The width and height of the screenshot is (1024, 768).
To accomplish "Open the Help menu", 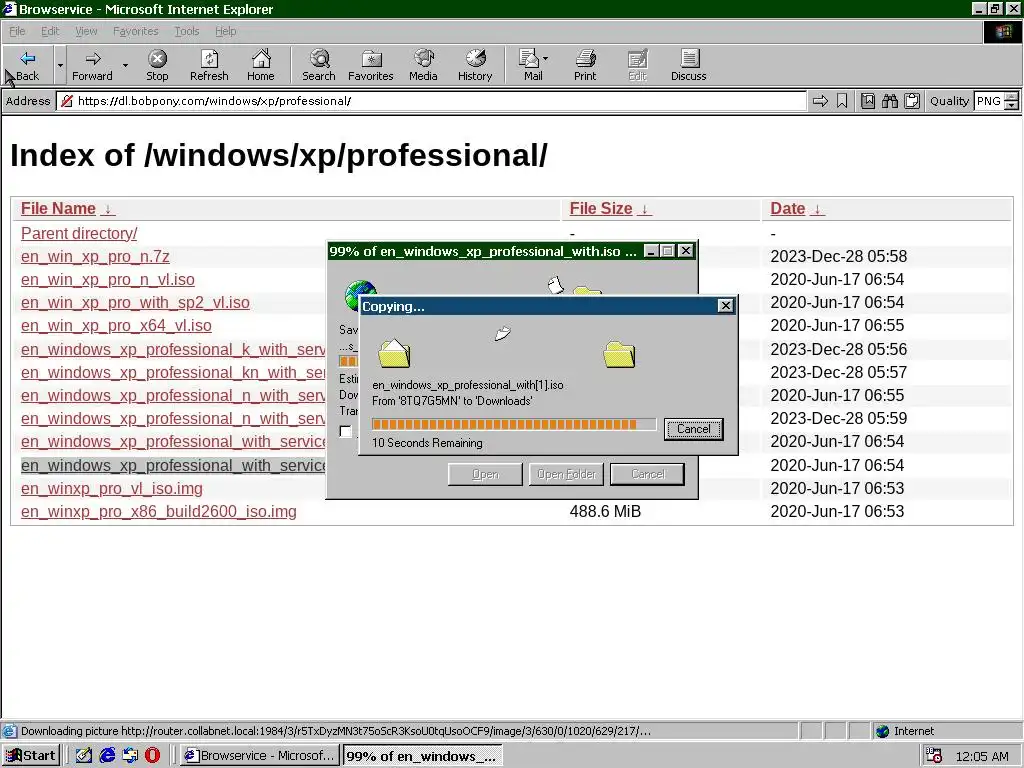I will point(225,31).
